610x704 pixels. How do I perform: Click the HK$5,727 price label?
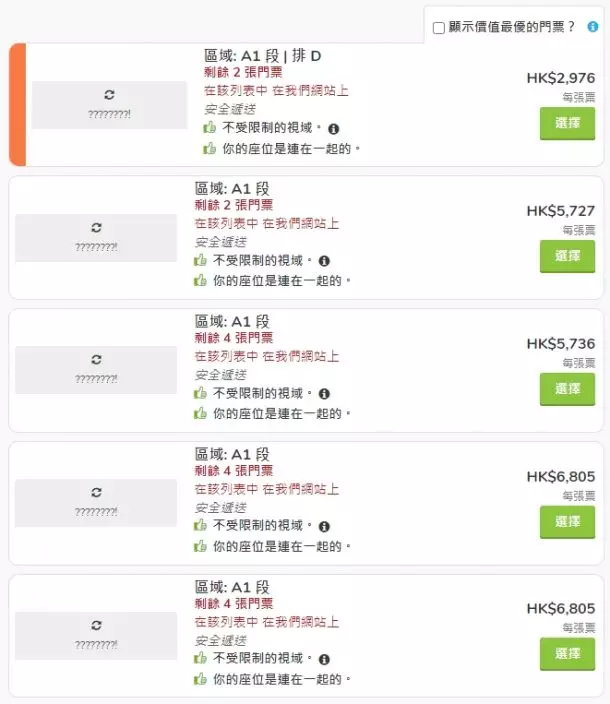(560, 211)
